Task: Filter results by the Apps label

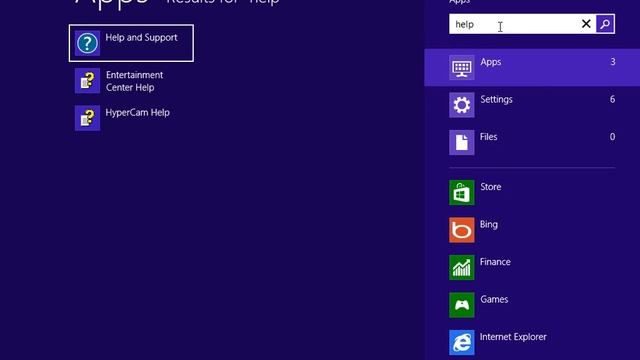Action: [x=491, y=62]
